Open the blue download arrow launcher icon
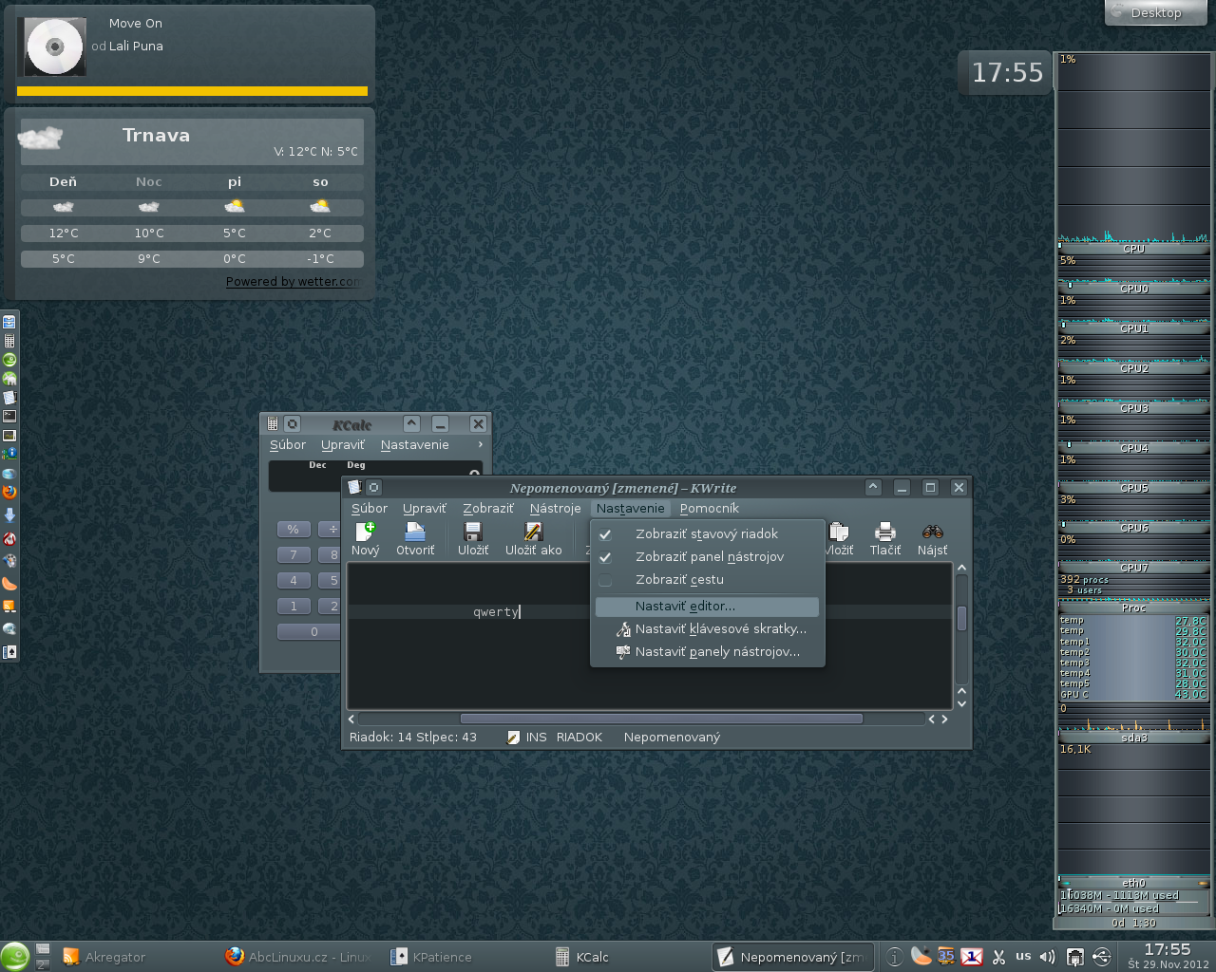1216x972 pixels. 9,516
